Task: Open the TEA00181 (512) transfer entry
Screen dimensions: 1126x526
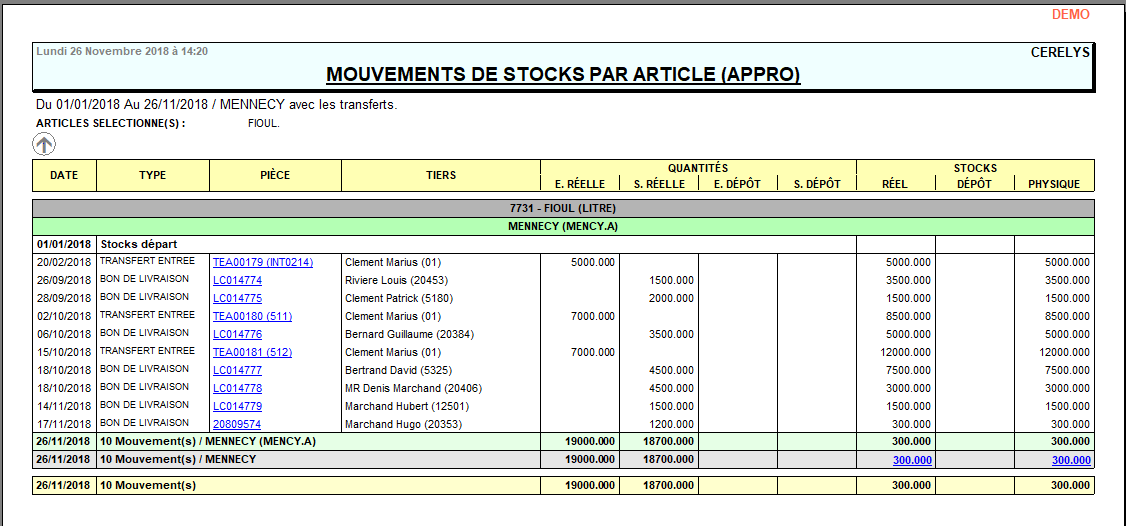Action: pos(252,352)
